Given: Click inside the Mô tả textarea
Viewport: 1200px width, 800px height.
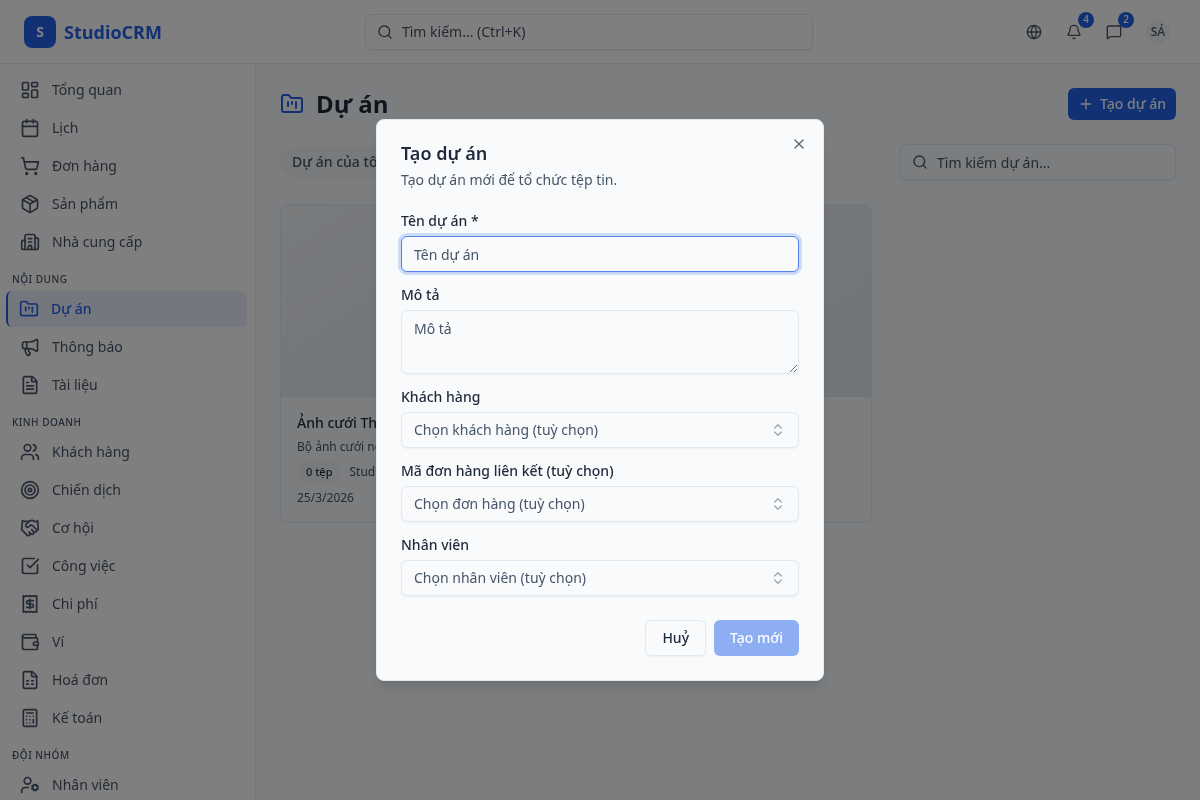Looking at the screenshot, I should point(599,342).
